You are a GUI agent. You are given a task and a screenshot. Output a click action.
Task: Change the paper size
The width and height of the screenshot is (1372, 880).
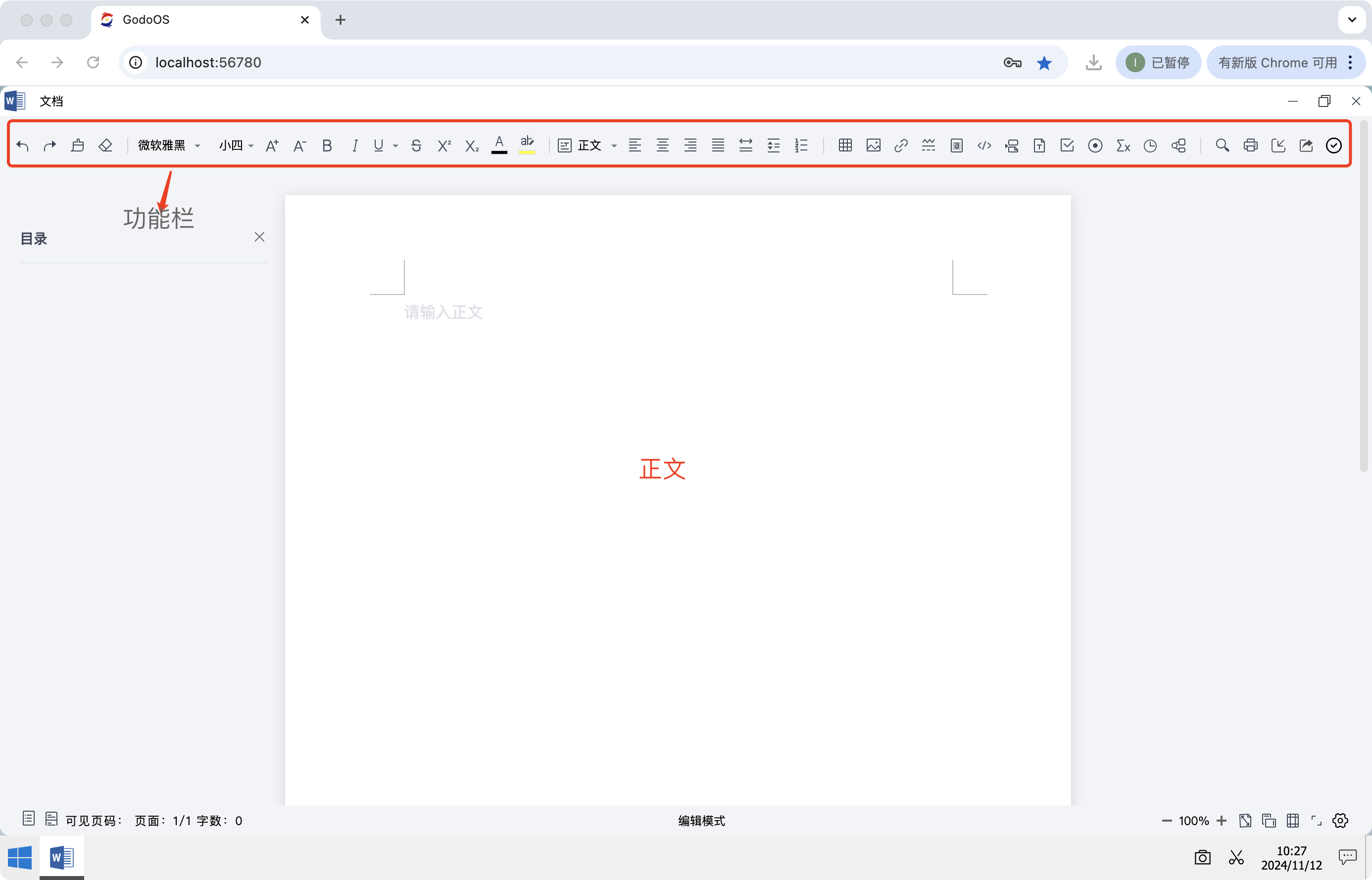coord(1245,821)
